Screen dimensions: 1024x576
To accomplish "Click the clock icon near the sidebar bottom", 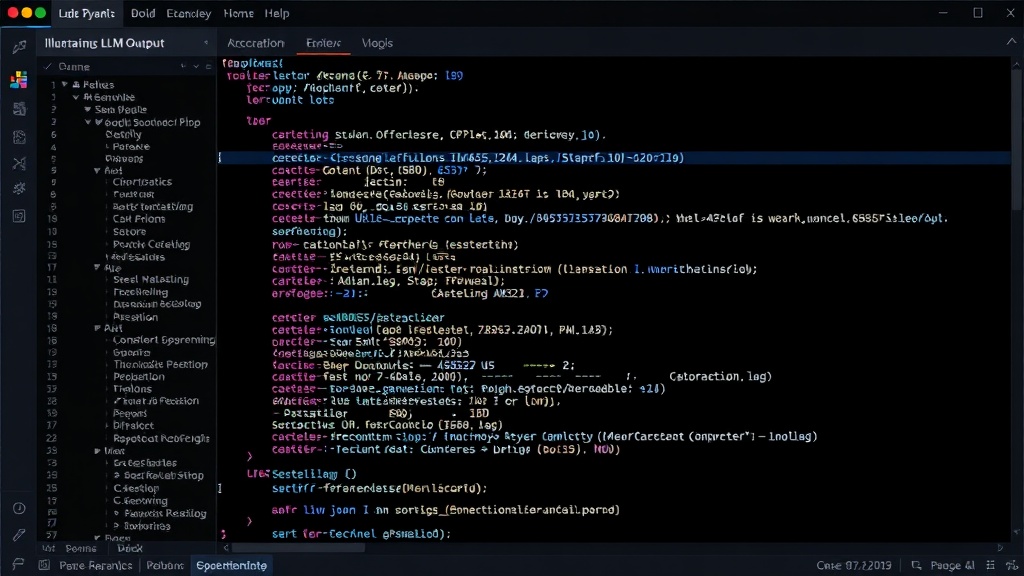I will (x=19, y=508).
